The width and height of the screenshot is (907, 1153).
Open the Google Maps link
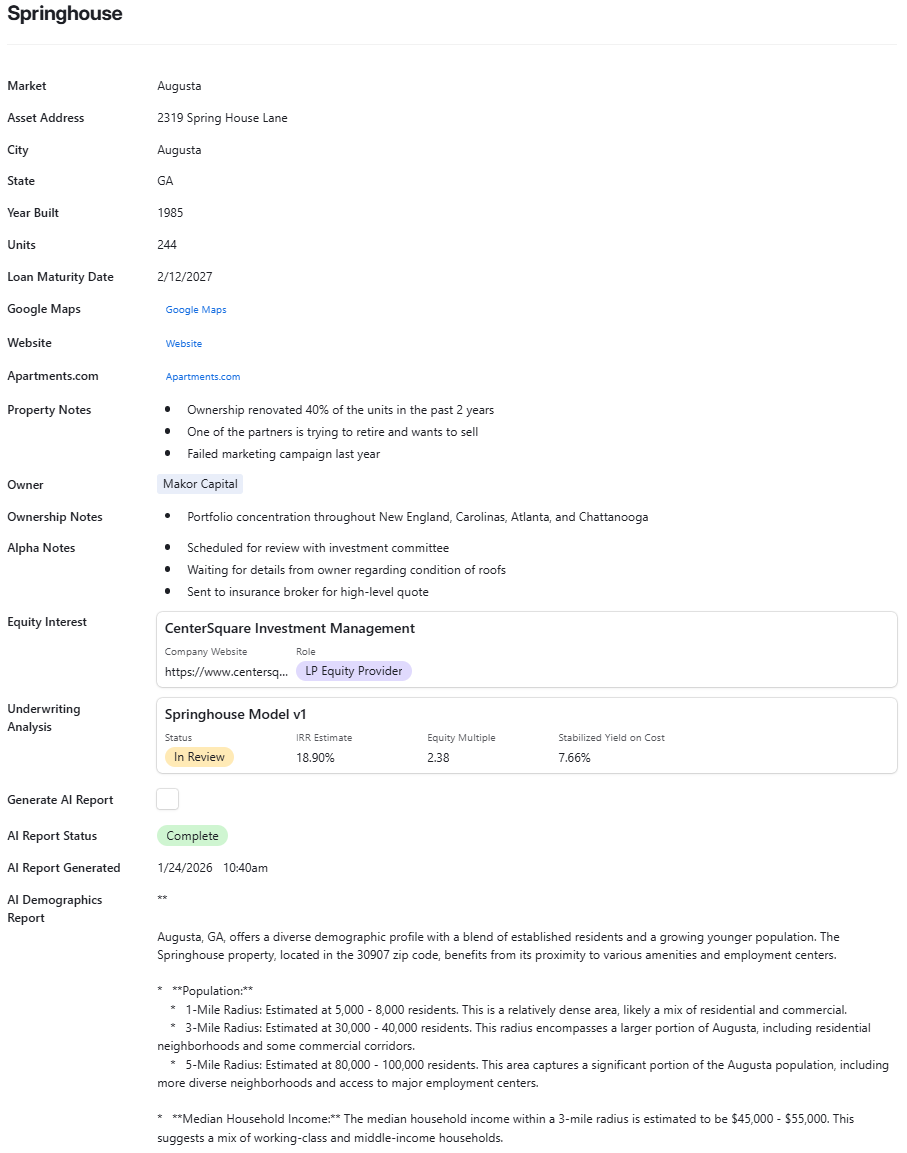pos(196,309)
